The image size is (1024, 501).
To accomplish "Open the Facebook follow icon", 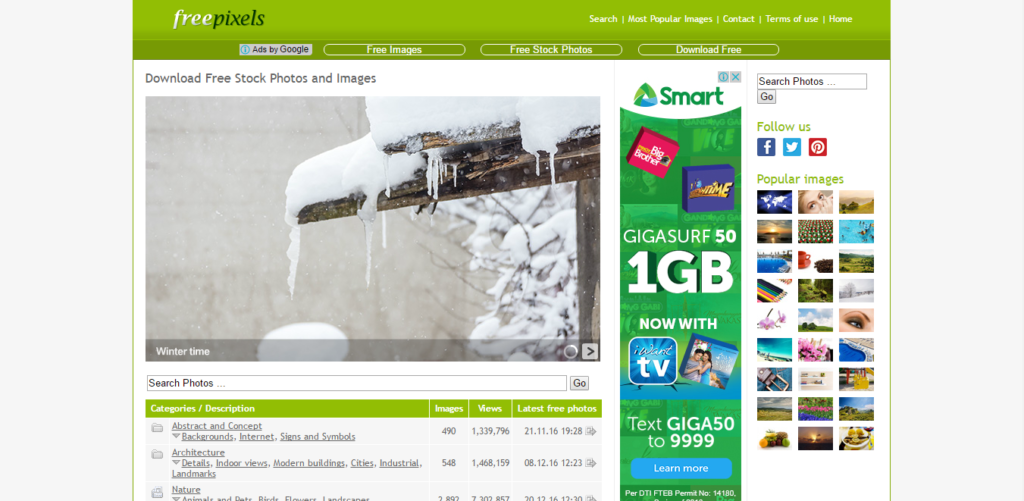I will tap(766, 147).
